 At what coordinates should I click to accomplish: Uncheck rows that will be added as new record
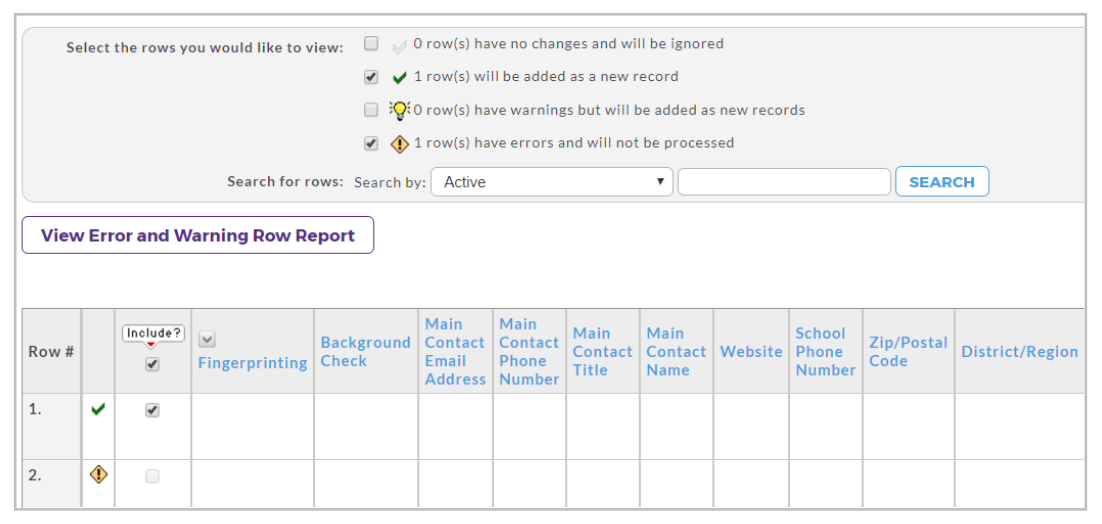(x=371, y=77)
